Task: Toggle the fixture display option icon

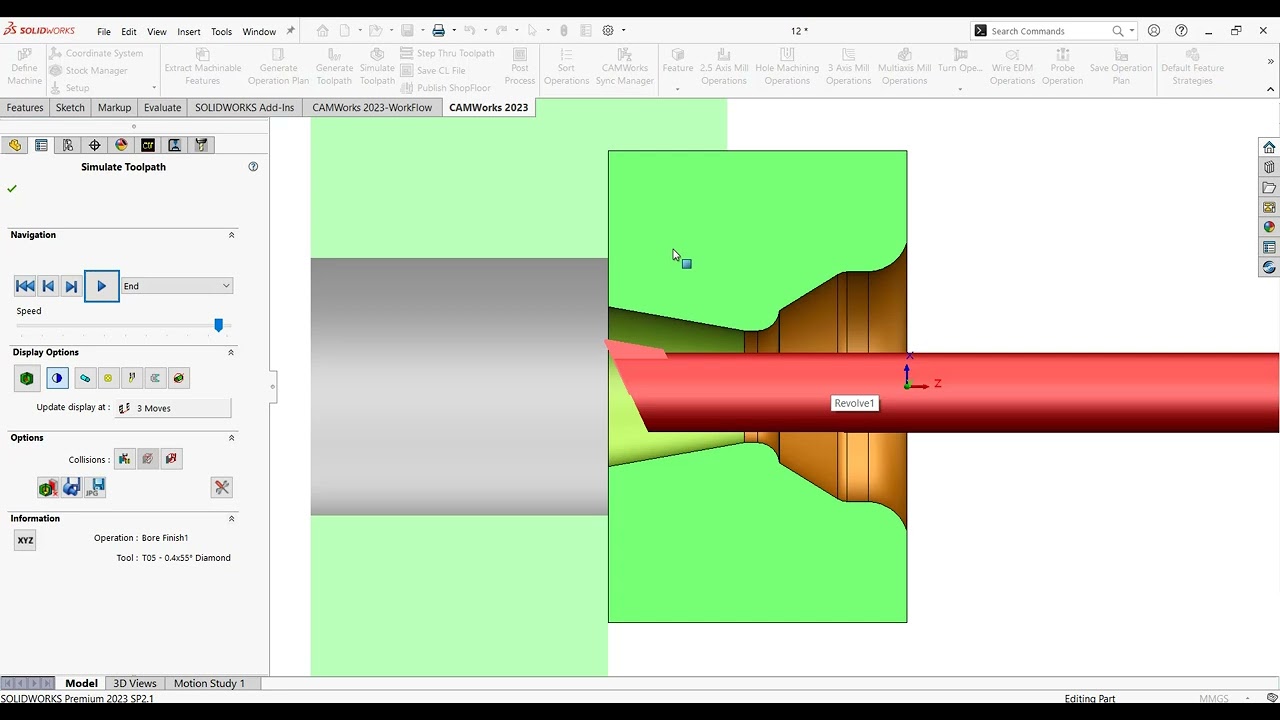Action: (x=155, y=378)
